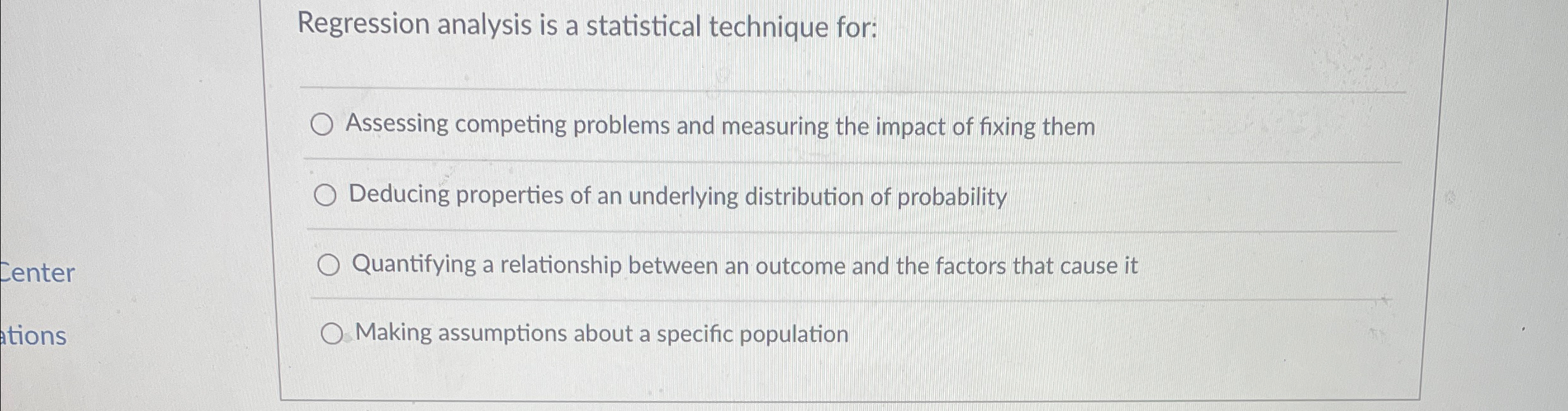The width and height of the screenshot is (1568, 411).
Task: Click the answer text 'Quantifying a relationship between an outcome'
Action: click(744, 265)
